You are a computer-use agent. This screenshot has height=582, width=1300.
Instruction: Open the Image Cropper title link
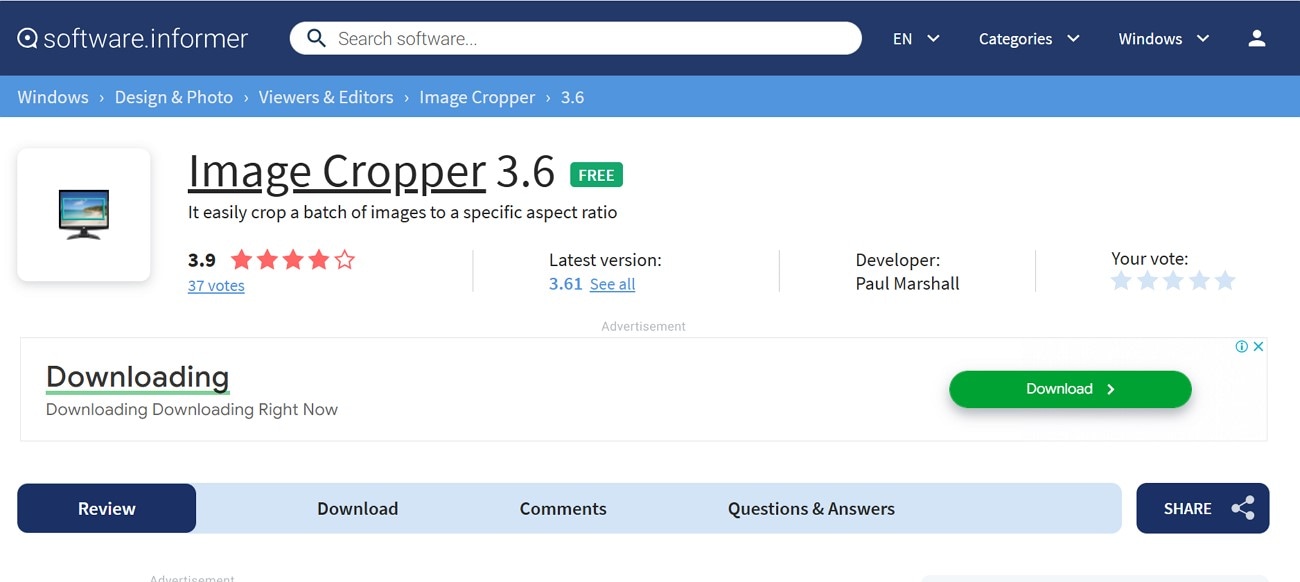(337, 171)
